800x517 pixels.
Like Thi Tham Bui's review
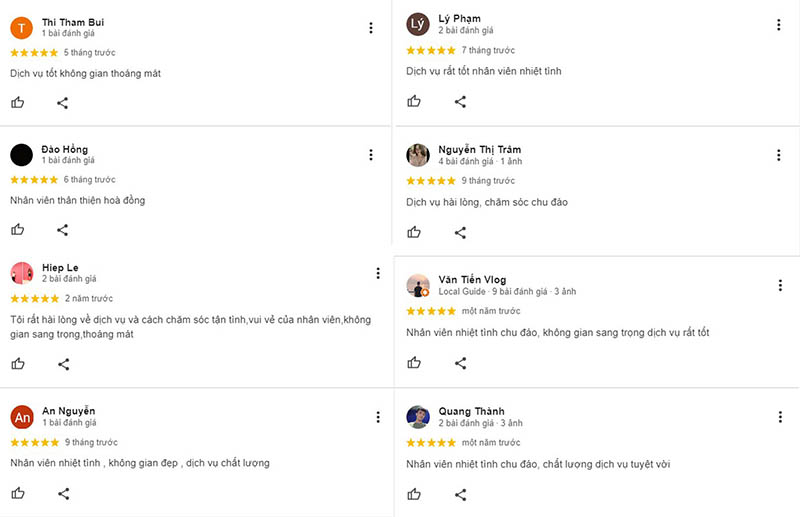coord(18,102)
